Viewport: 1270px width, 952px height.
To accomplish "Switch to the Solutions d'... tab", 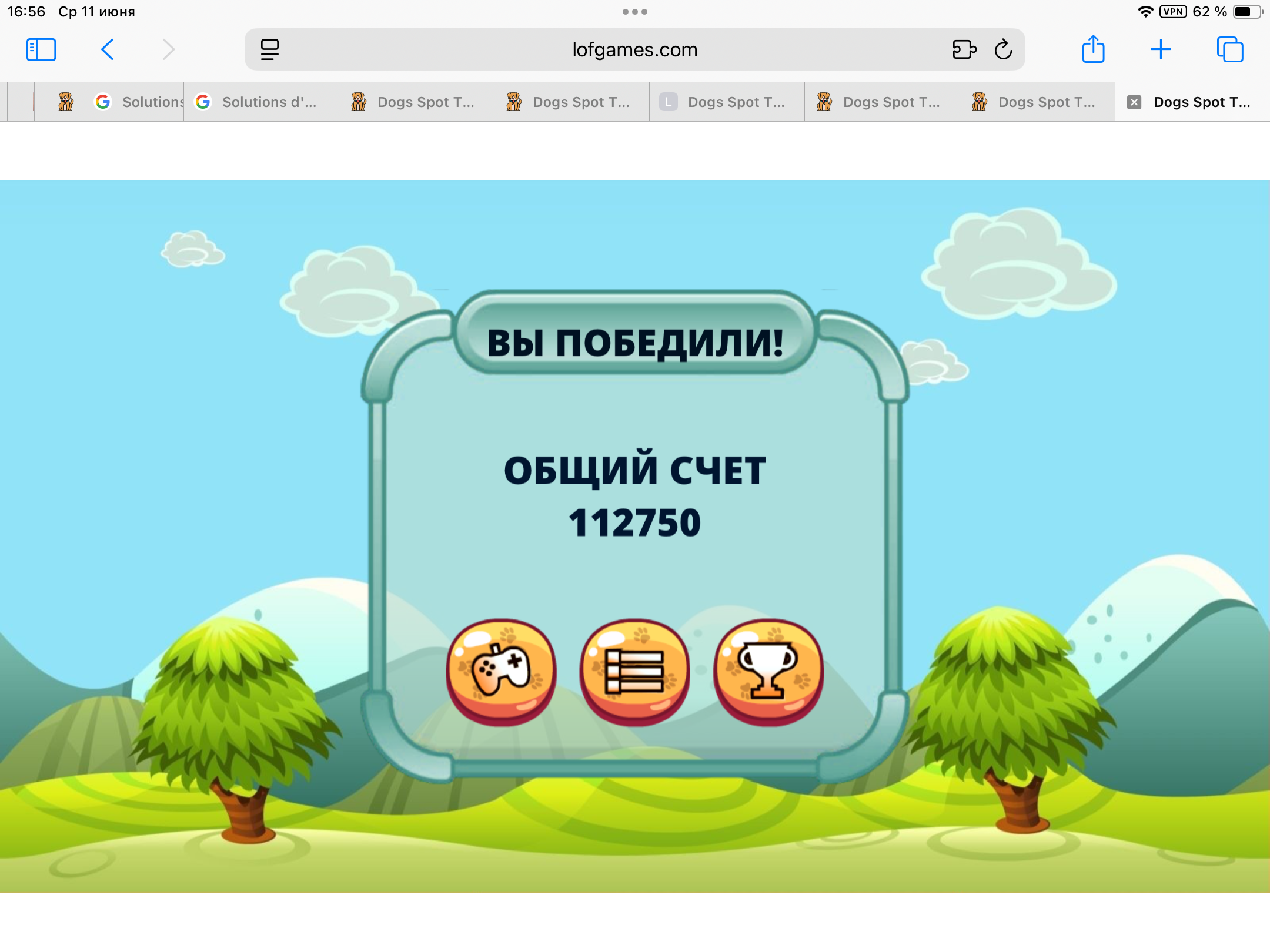I will click(x=262, y=102).
